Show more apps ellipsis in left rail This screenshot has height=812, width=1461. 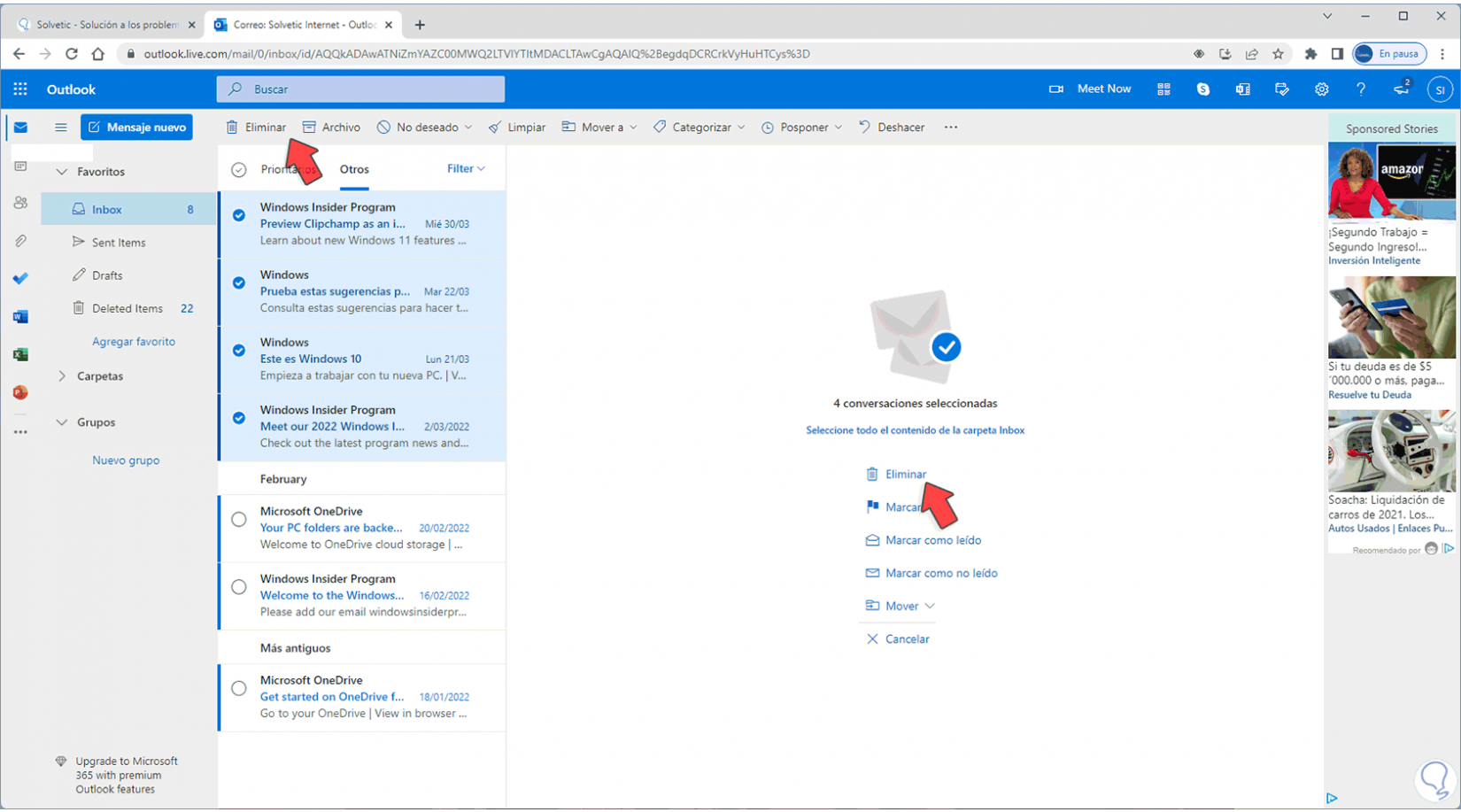point(20,432)
